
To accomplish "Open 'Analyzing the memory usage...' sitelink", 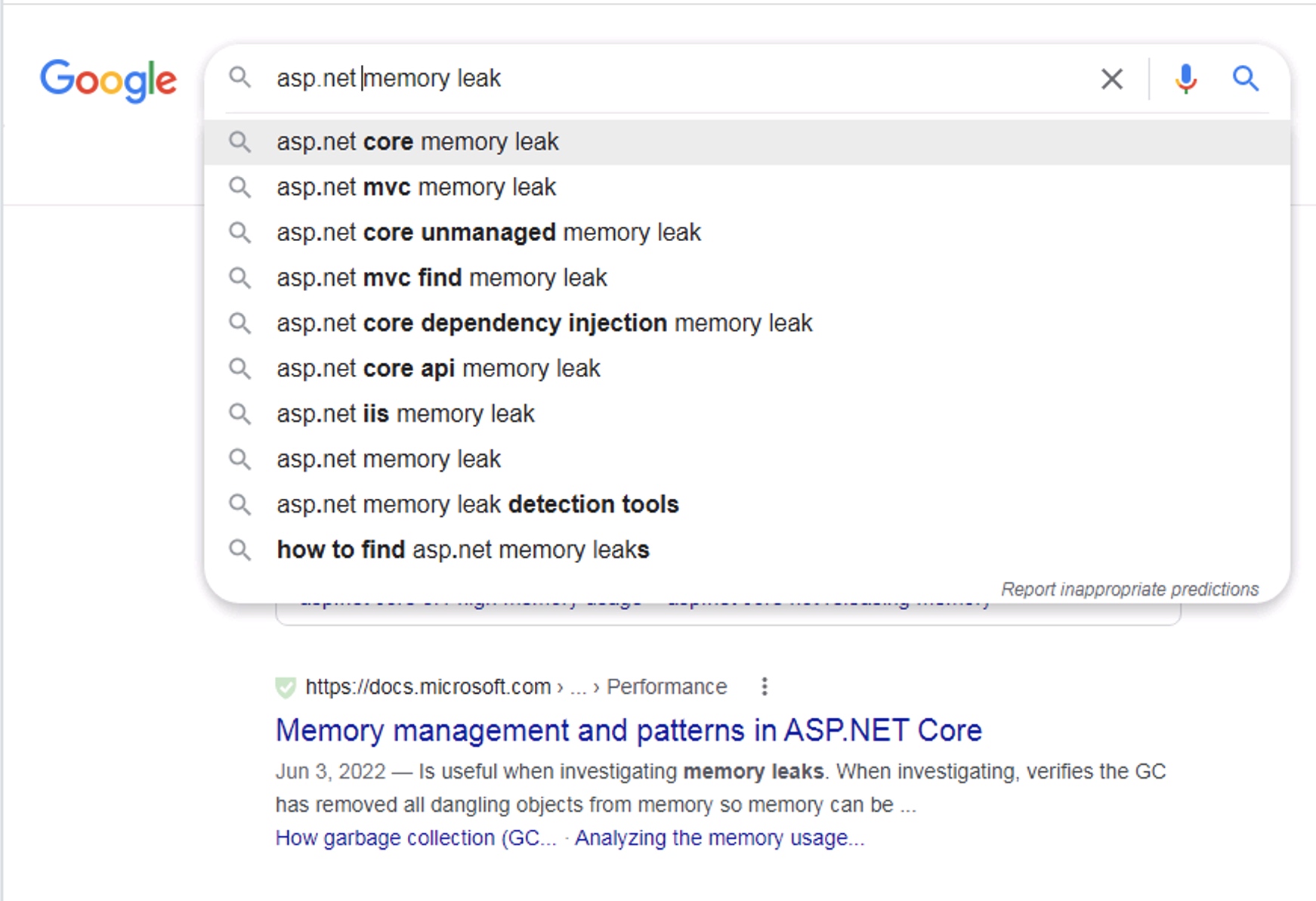I will coord(719,838).
